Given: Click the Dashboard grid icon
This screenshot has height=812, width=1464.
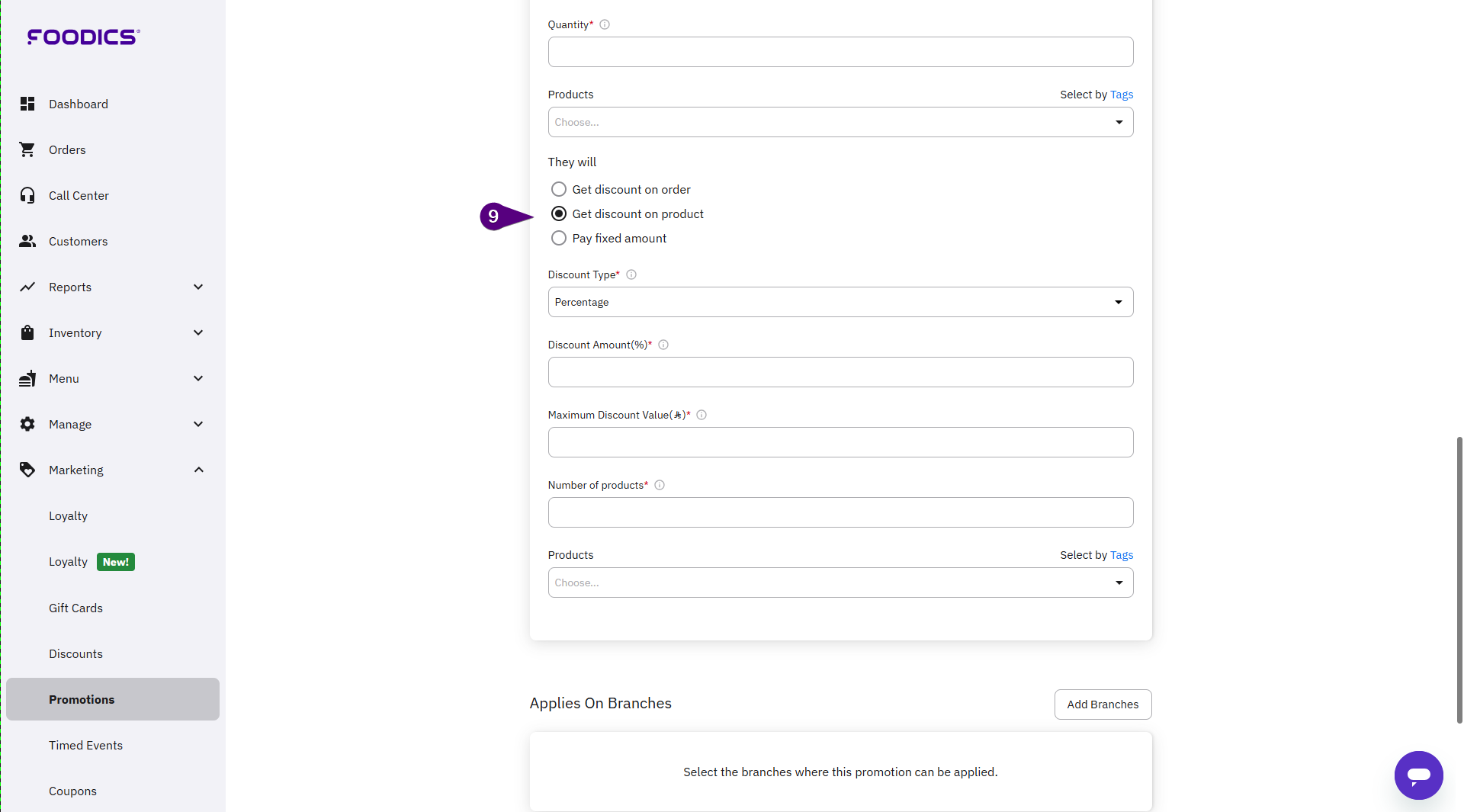Looking at the screenshot, I should 27,104.
